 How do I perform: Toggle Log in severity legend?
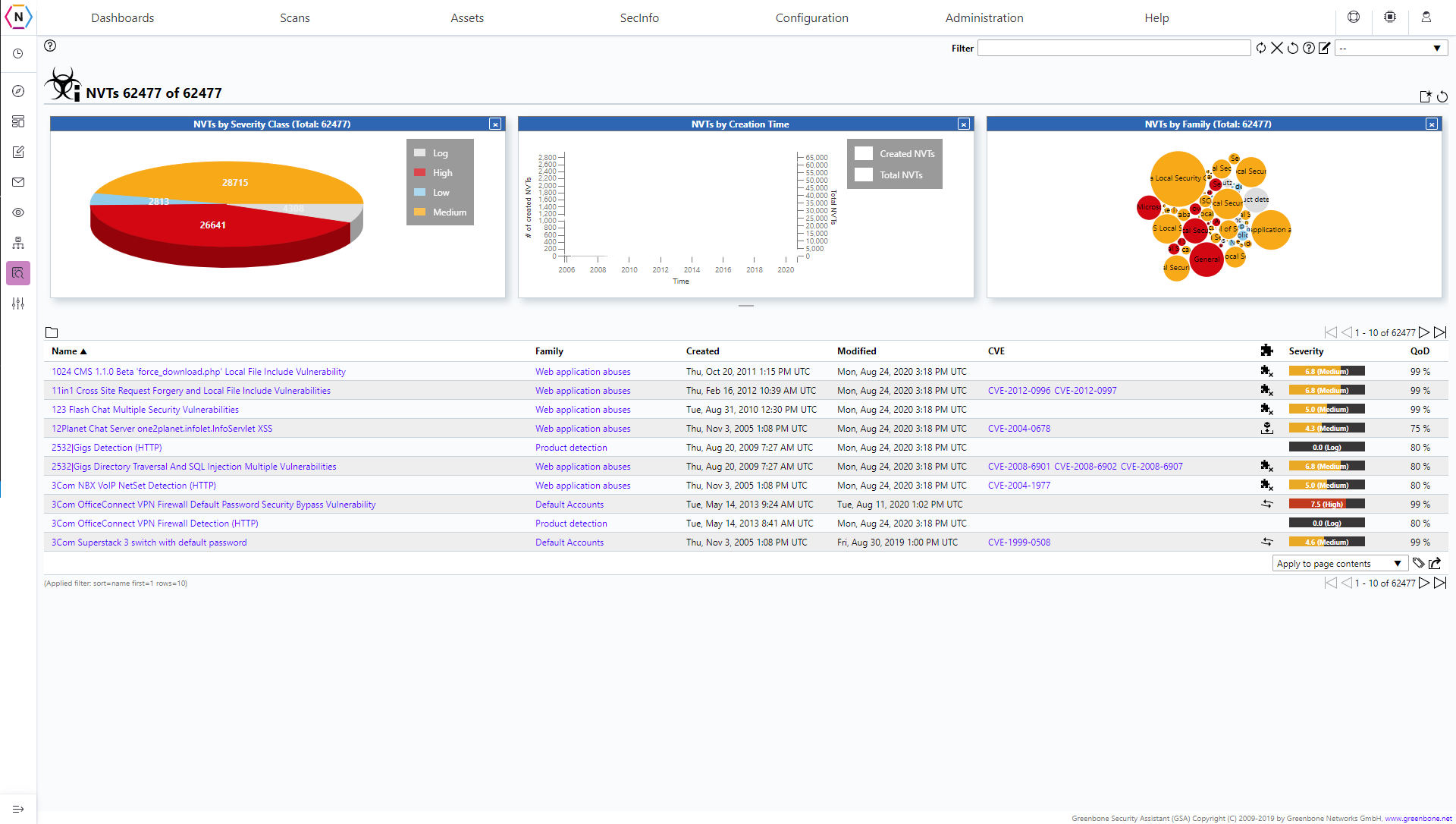click(431, 153)
